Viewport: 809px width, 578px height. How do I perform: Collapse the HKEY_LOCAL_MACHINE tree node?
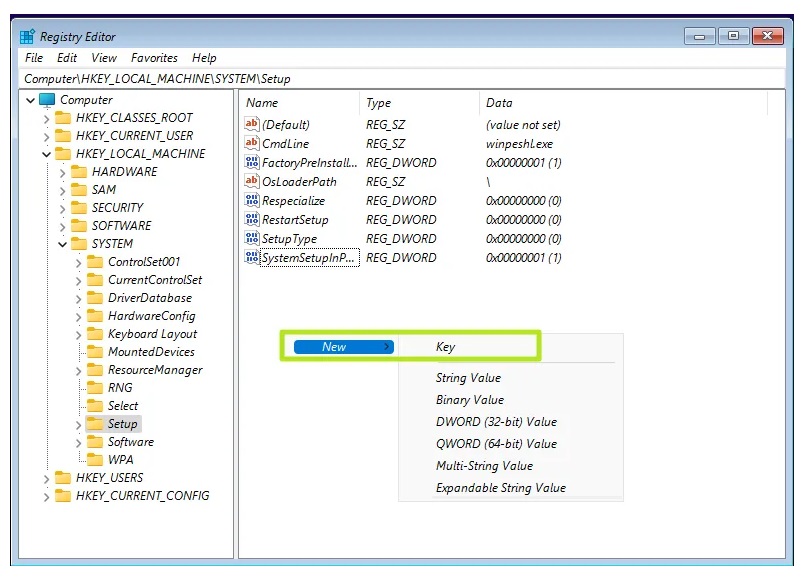[x=46, y=154]
